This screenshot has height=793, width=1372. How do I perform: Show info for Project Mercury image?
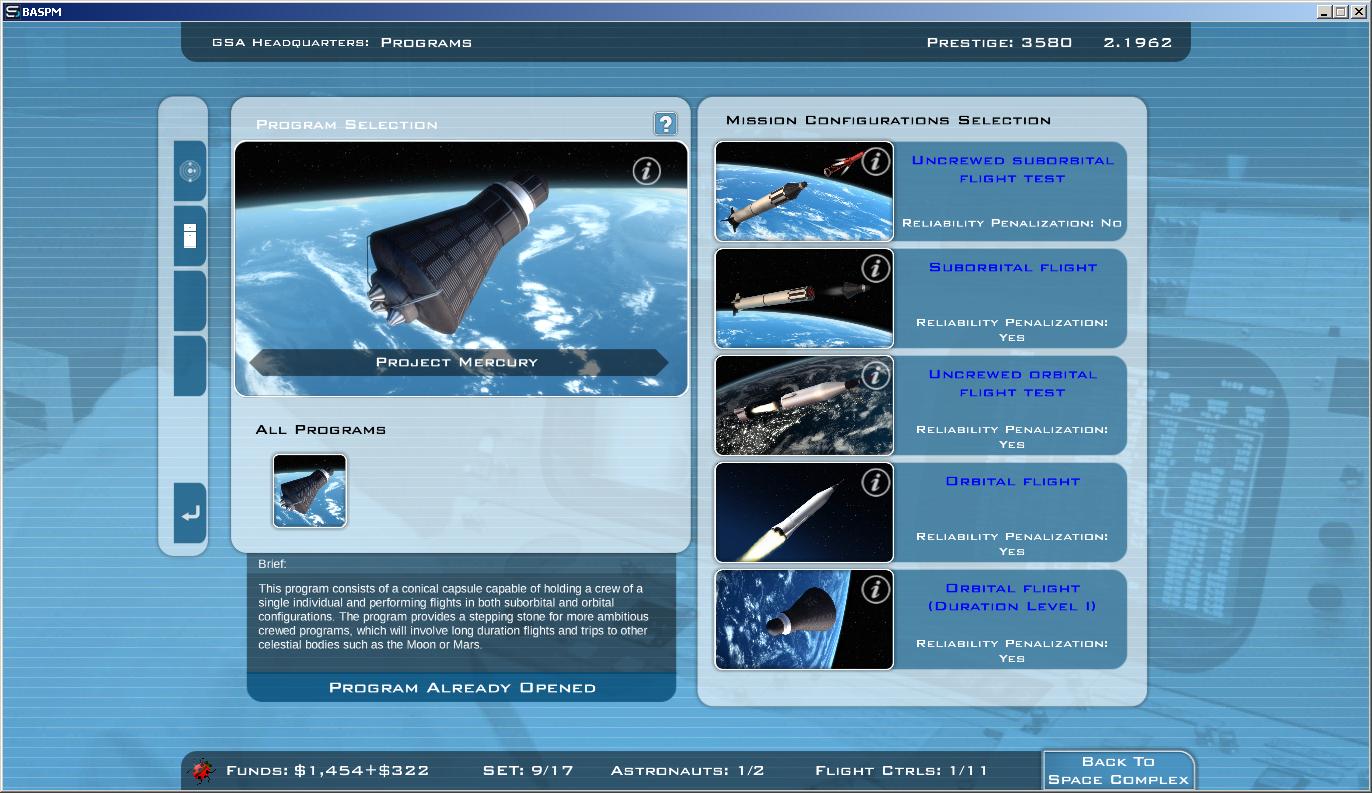[647, 171]
